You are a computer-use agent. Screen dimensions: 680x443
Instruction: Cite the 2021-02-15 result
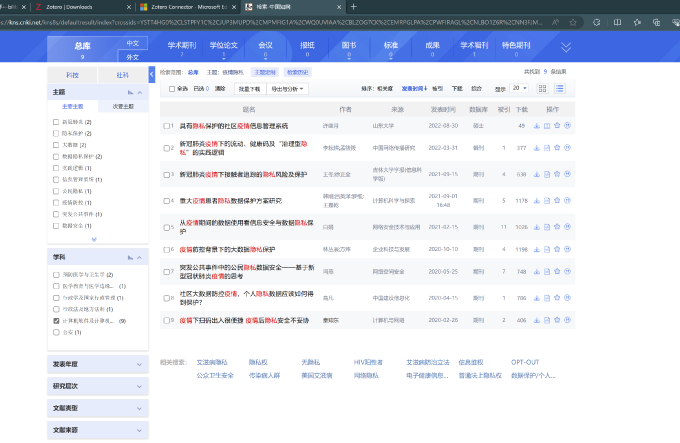click(x=567, y=227)
